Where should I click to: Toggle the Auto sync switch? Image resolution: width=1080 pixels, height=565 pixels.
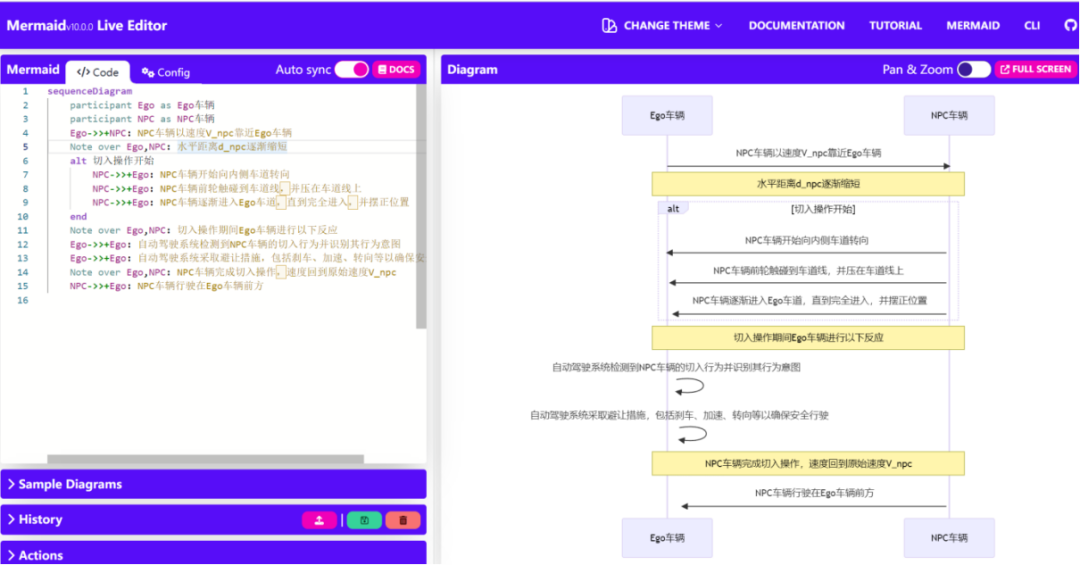pos(351,69)
